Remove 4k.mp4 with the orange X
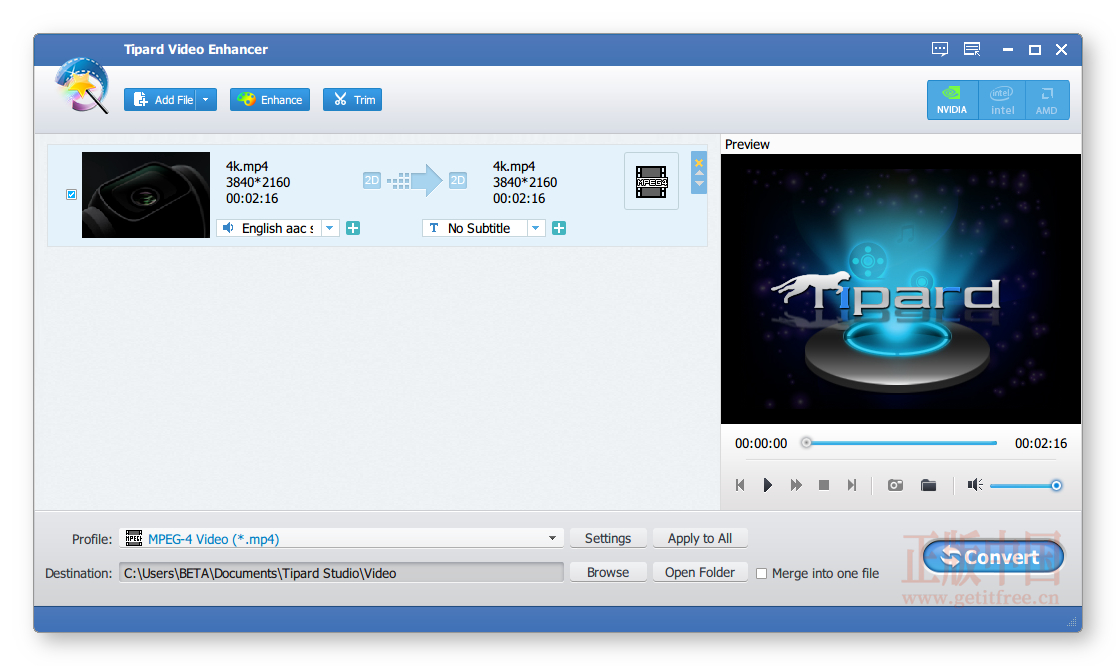 tap(699, 163)
